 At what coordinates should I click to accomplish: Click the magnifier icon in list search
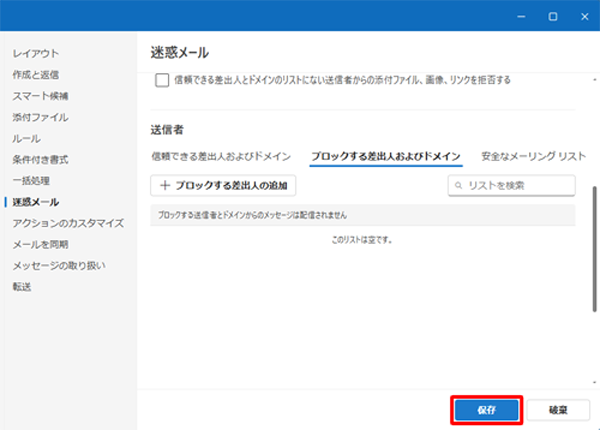point(458,186)
